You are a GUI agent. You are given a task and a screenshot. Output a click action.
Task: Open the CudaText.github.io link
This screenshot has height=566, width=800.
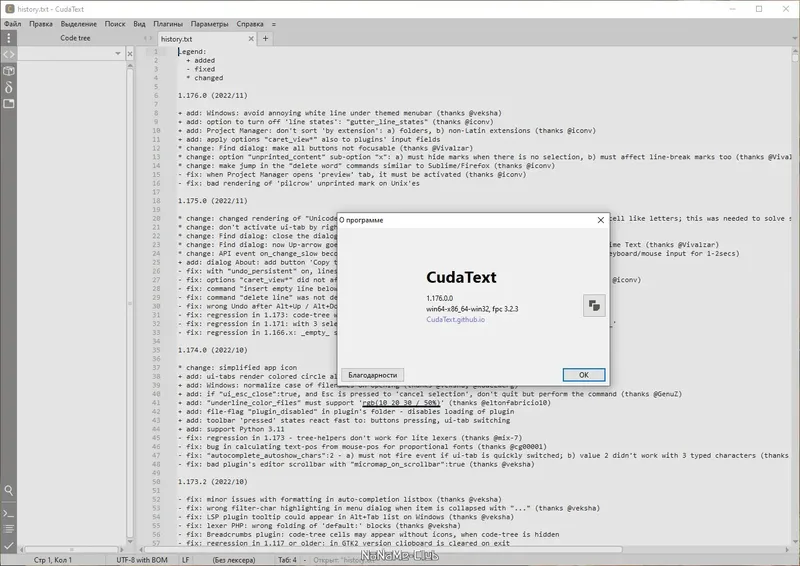coord(456,319)
